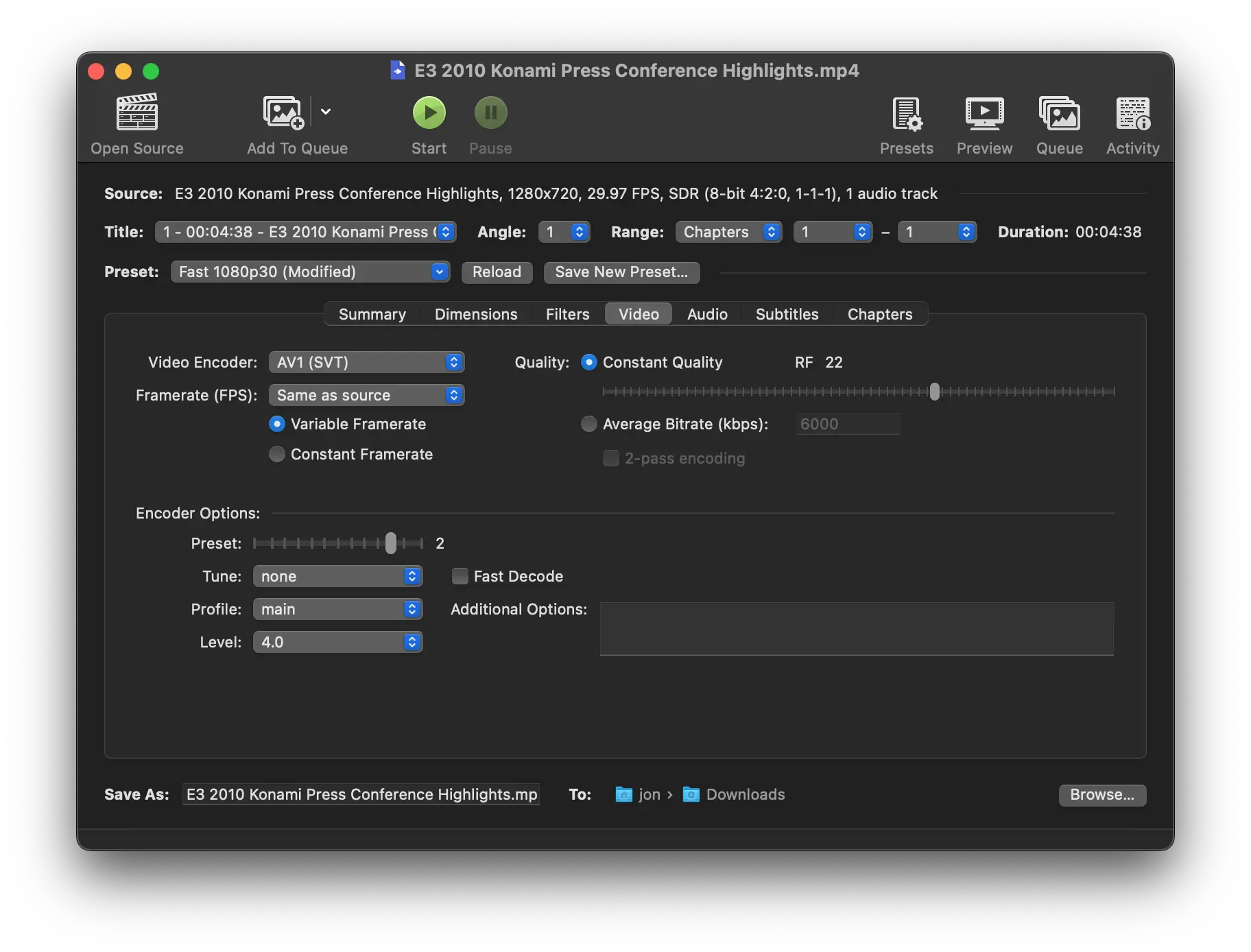
Task: Click Save New Preset... button
Action: click(621, 272)
